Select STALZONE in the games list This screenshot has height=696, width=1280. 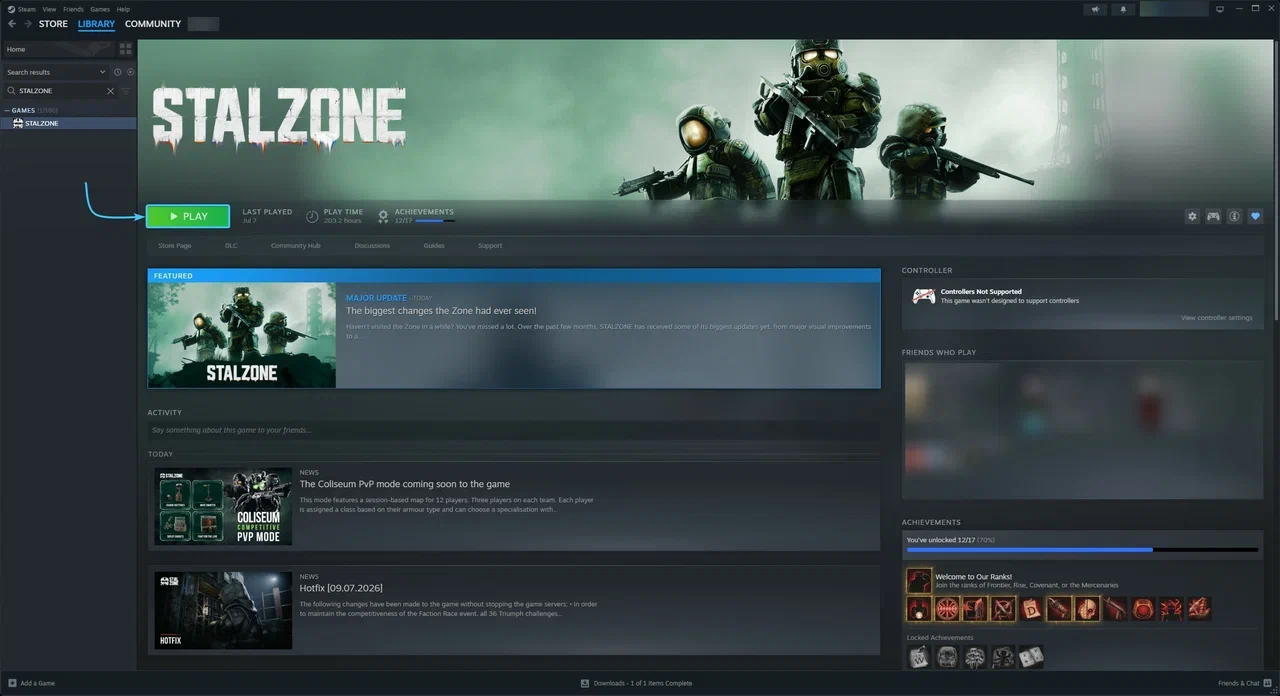pyautogui.click(x=68, y=123)
